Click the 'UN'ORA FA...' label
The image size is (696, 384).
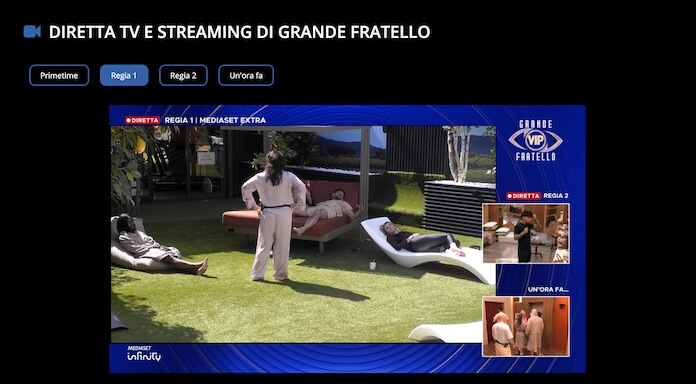point(548,289)
